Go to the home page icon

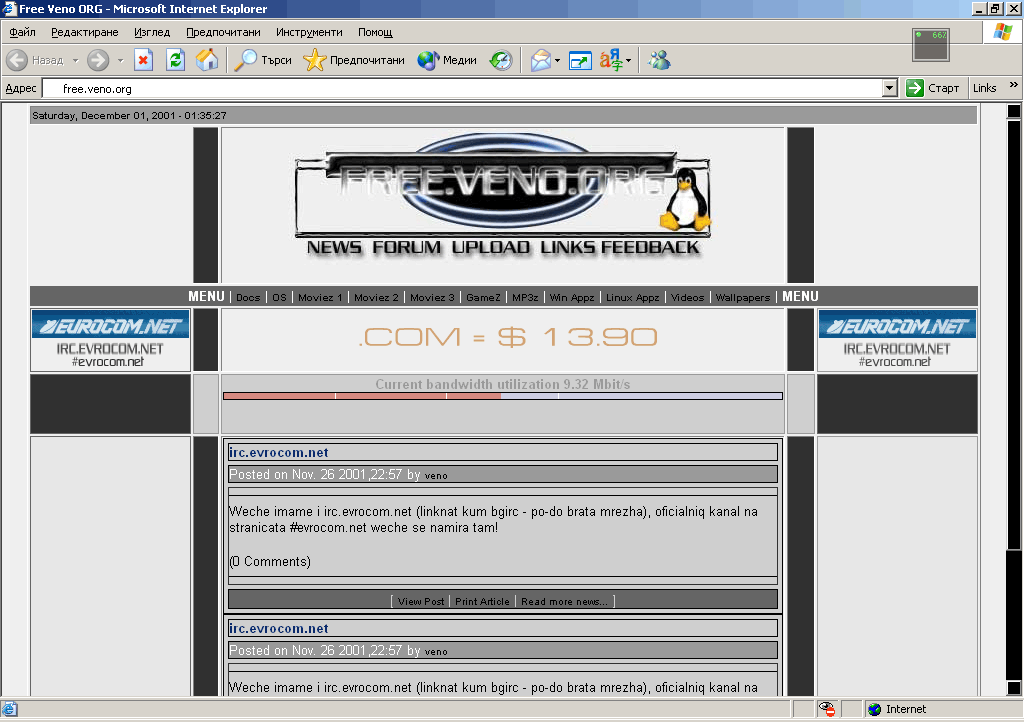tap(207, 60)
